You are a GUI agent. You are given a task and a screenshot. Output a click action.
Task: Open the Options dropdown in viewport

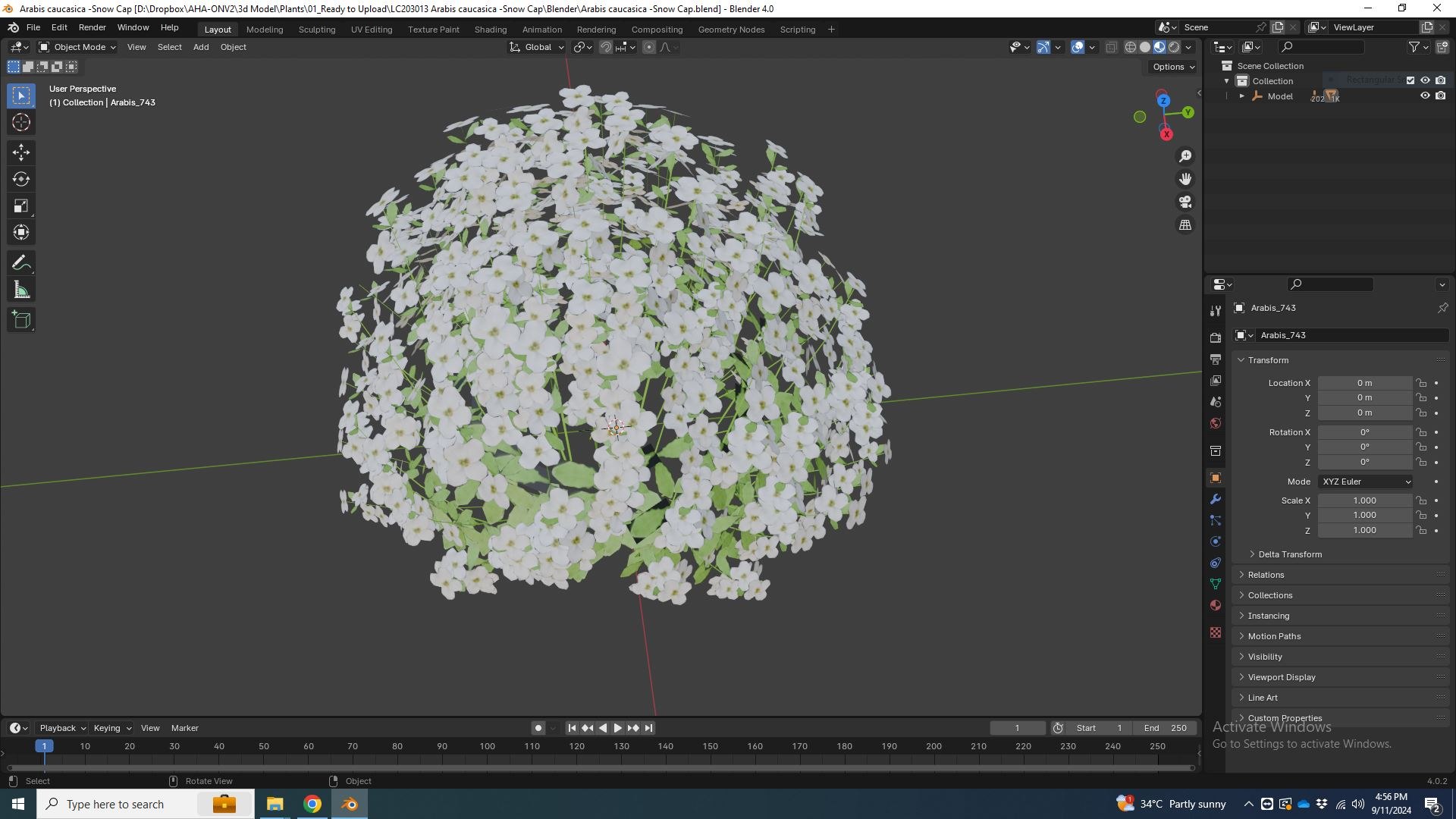1173,67
